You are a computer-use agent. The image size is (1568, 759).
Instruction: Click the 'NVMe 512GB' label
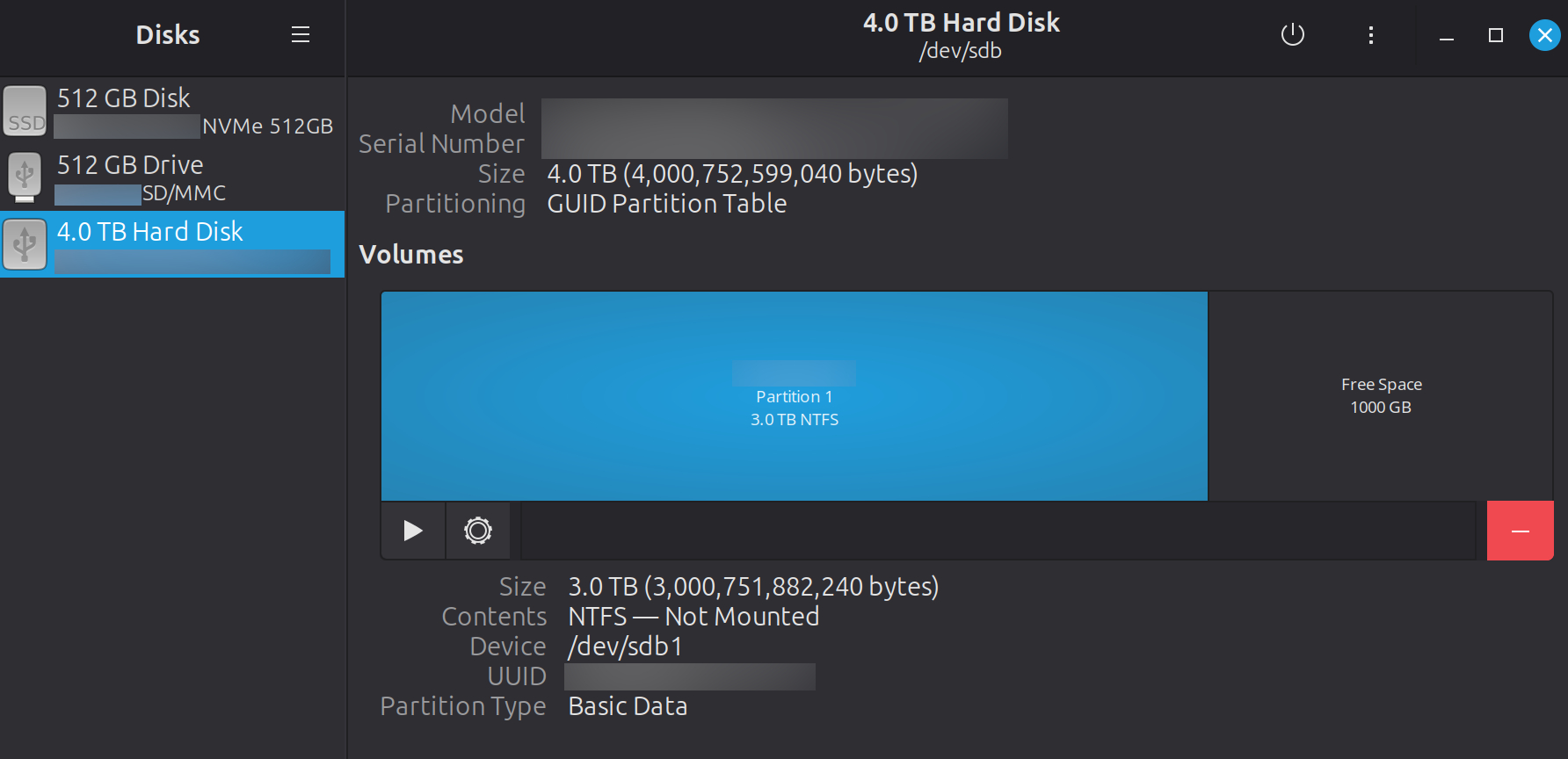click(x=268, y=126)
